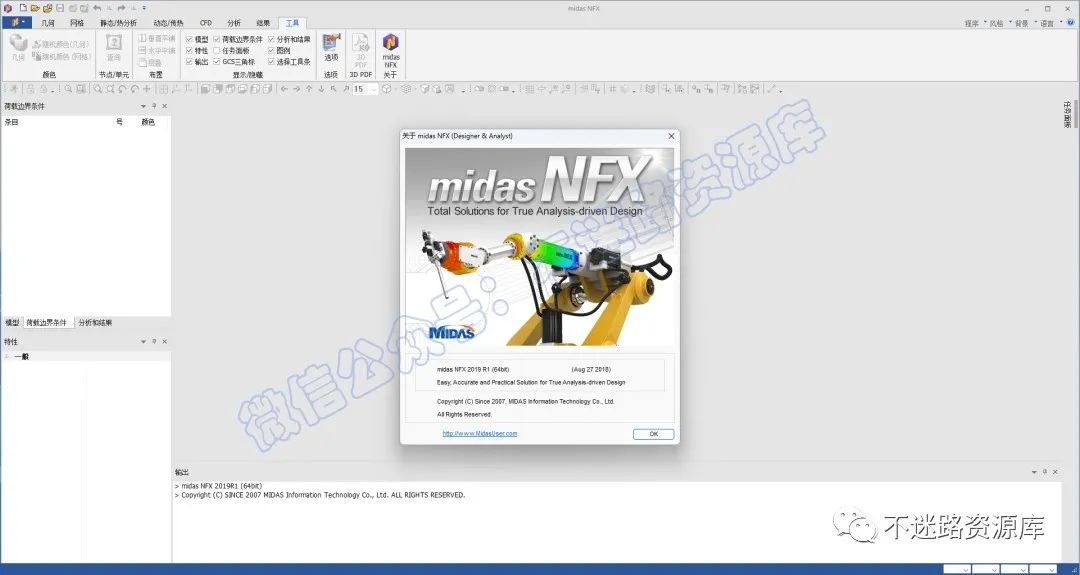Image resolution: width=1080 pixels, height=575 pixels.
Task: Enable the 任务面板 checkbox
Action: [217, 51]
